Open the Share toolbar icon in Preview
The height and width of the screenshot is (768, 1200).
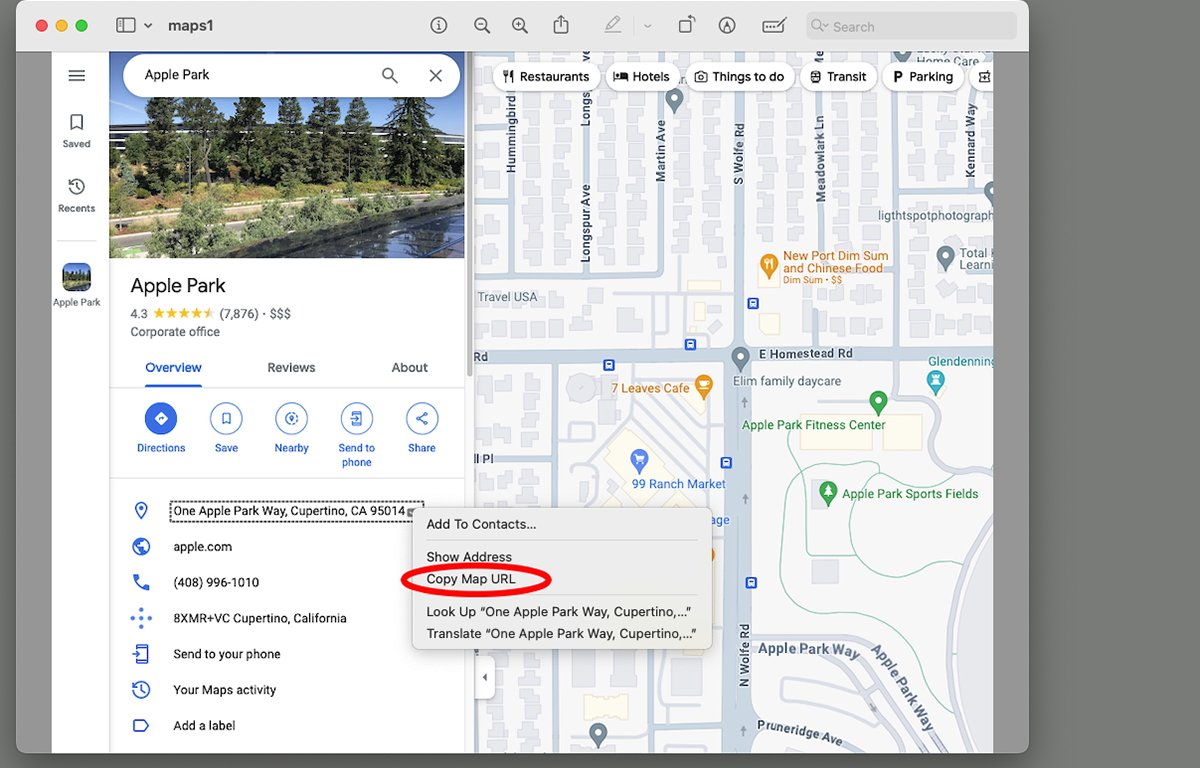tap(561, 26)
